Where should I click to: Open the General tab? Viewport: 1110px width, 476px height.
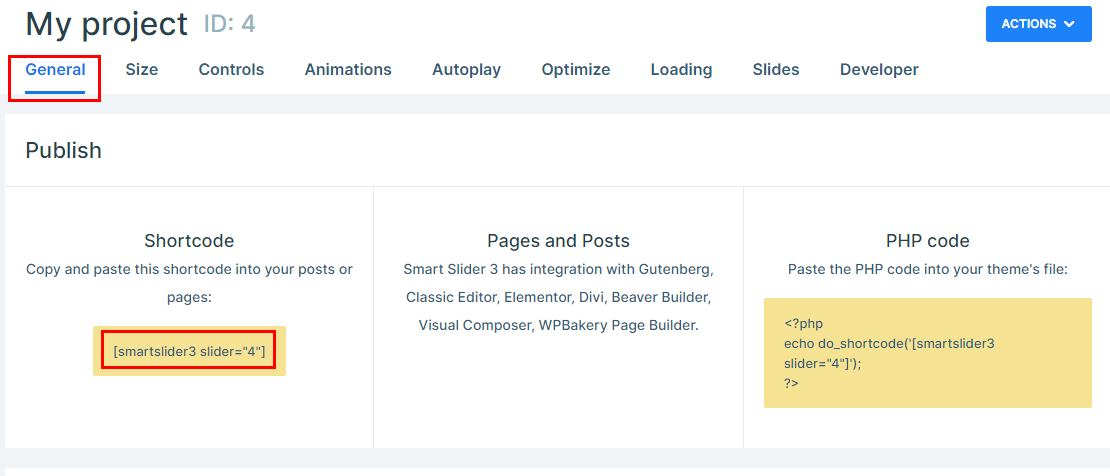point(55,69)
